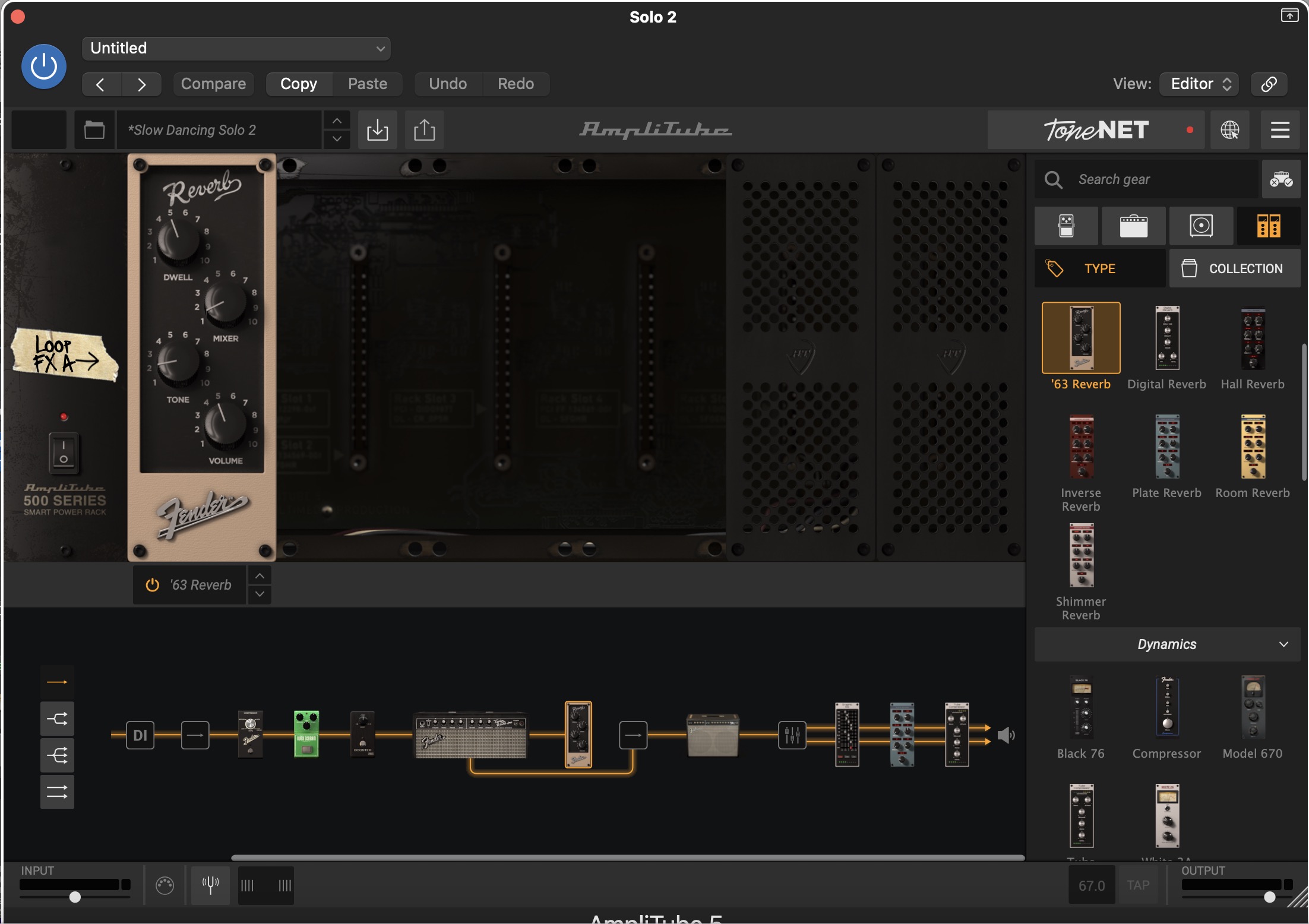Step to next preset with down arrow

[337, 139]
